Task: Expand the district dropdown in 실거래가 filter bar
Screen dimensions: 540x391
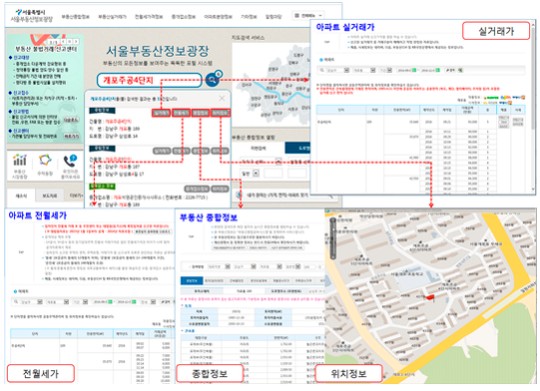Action: [347, 70]
